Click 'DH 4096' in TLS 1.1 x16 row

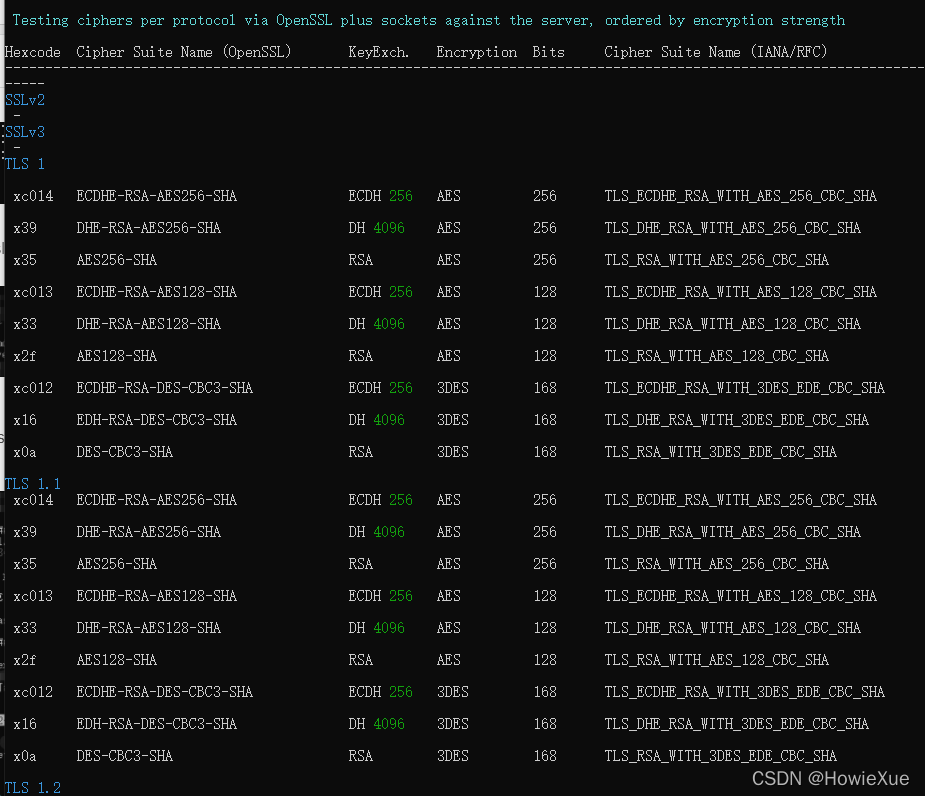click(376, 724)
